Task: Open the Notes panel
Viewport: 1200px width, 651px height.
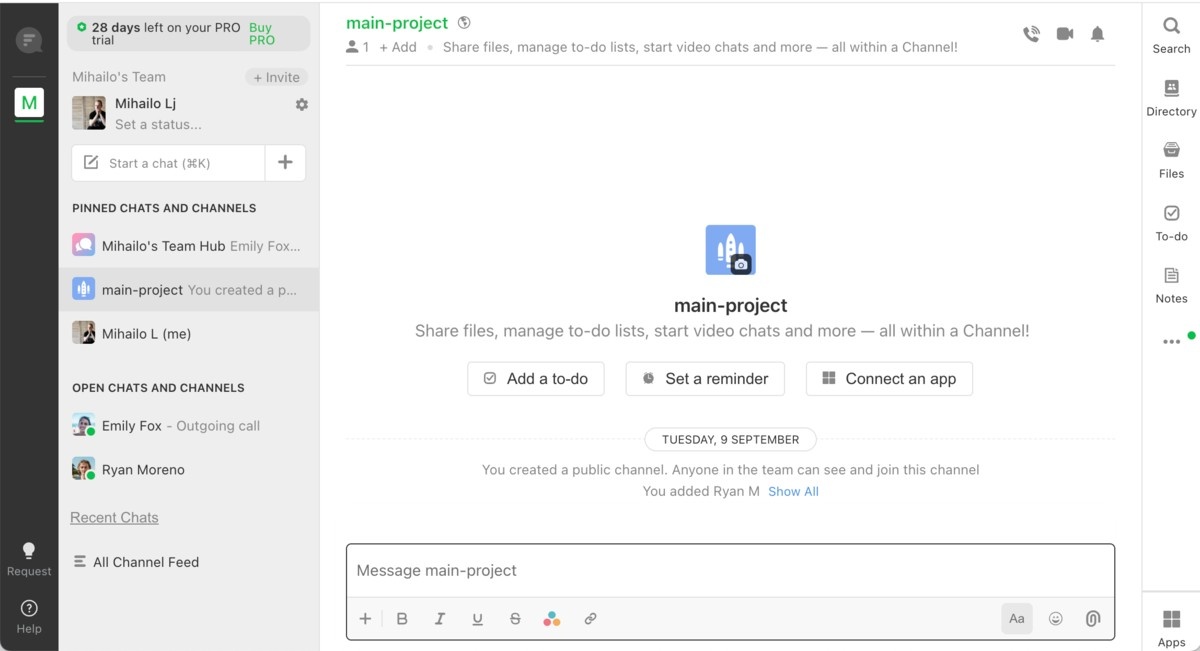Action: point(1171,285)
